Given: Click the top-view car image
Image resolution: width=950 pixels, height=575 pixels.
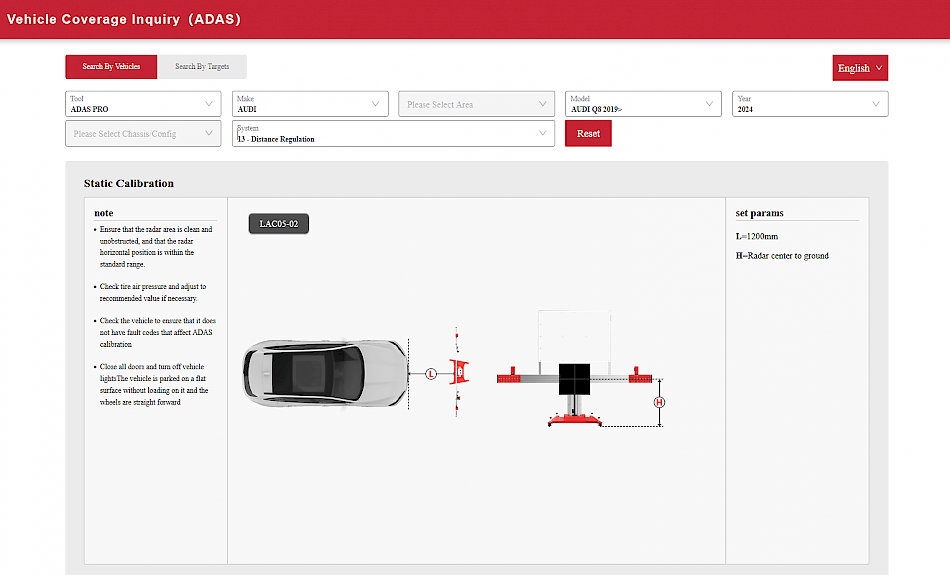Looking at the screenshot, I should pos(320,374).
